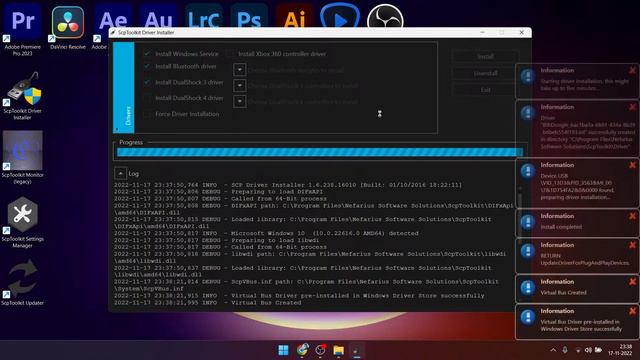Dismiss the 'Starting driver installation' notification
Viewport: 640px width, 360px height.
click(x=632, y=70)
